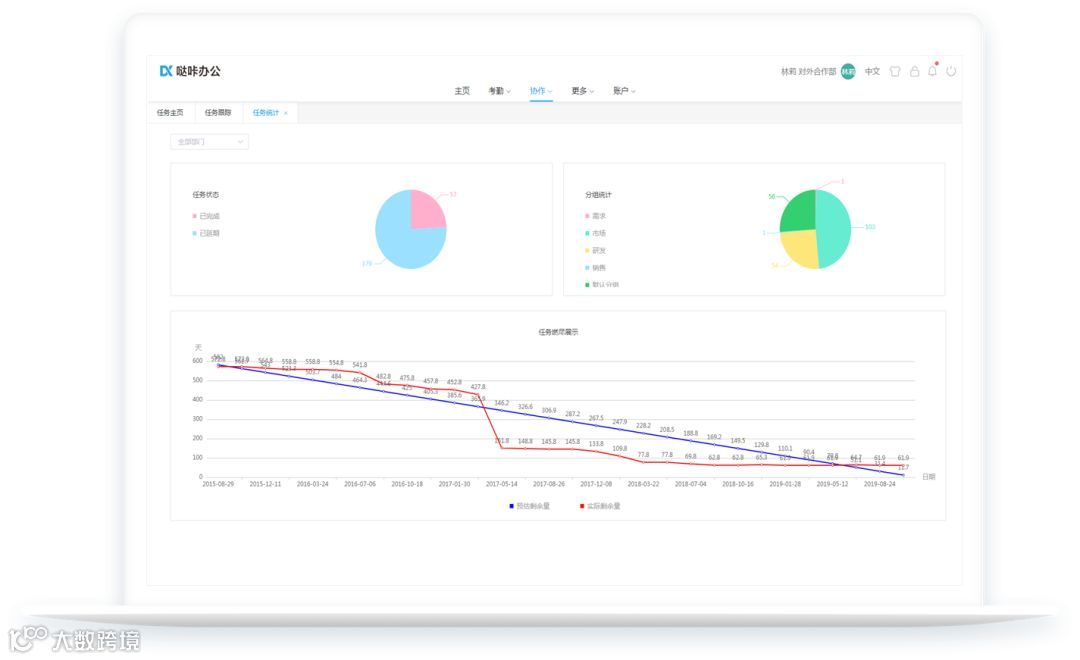Click the 2015-08-29 axis date

(x=218, y=484)
